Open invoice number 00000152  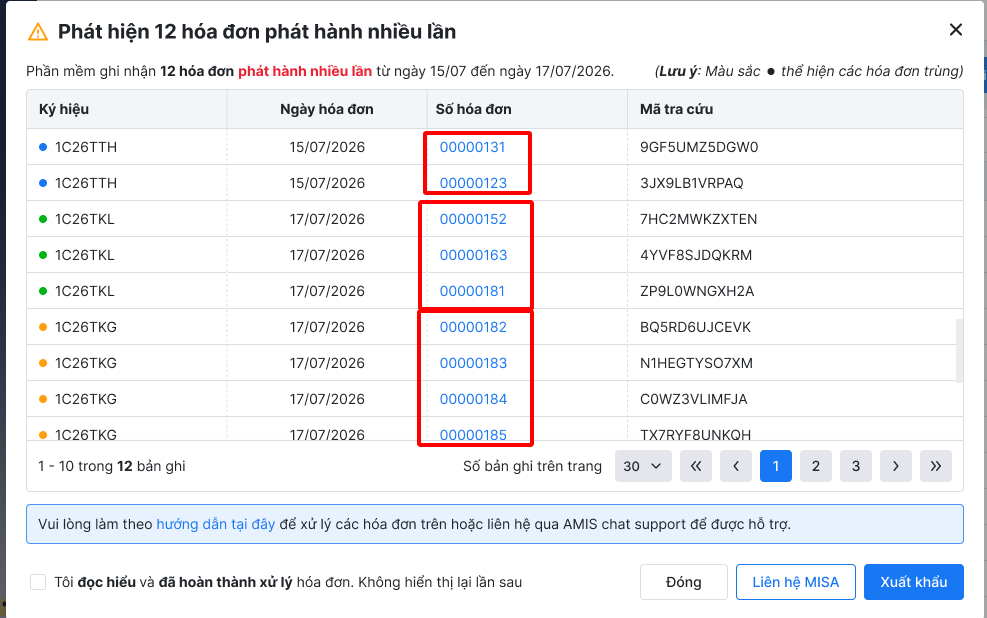click(x=473, y=219)
